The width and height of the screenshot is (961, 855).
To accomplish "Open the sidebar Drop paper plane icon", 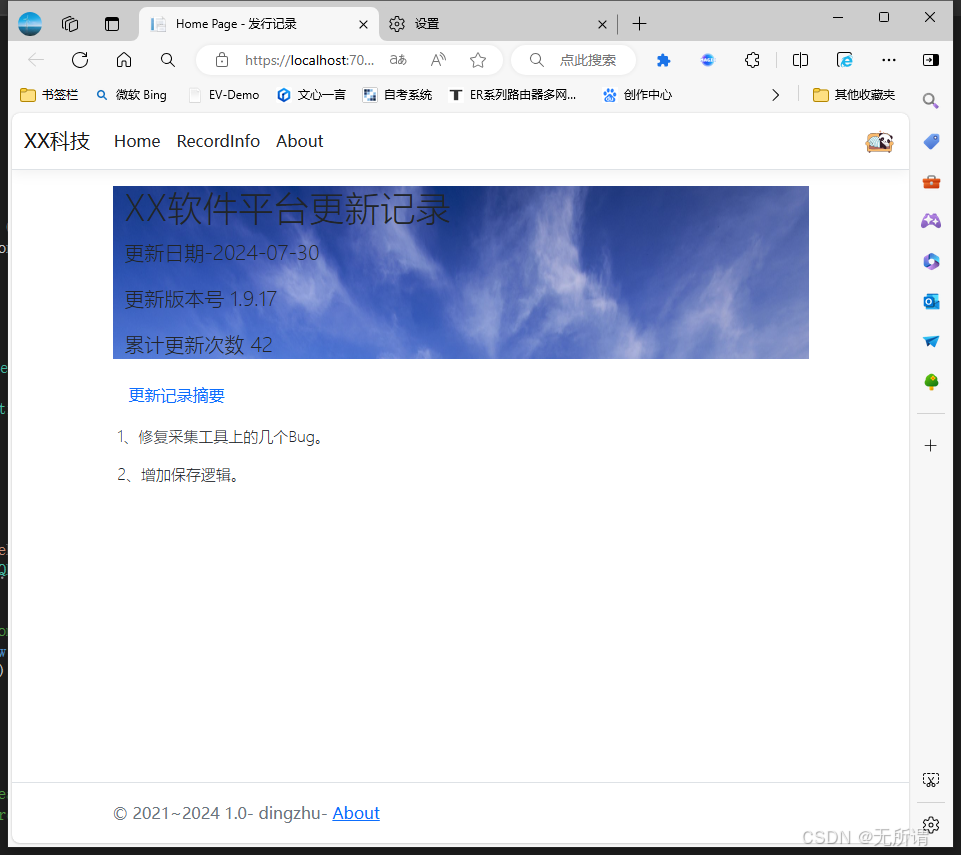I will pos(931,341).
